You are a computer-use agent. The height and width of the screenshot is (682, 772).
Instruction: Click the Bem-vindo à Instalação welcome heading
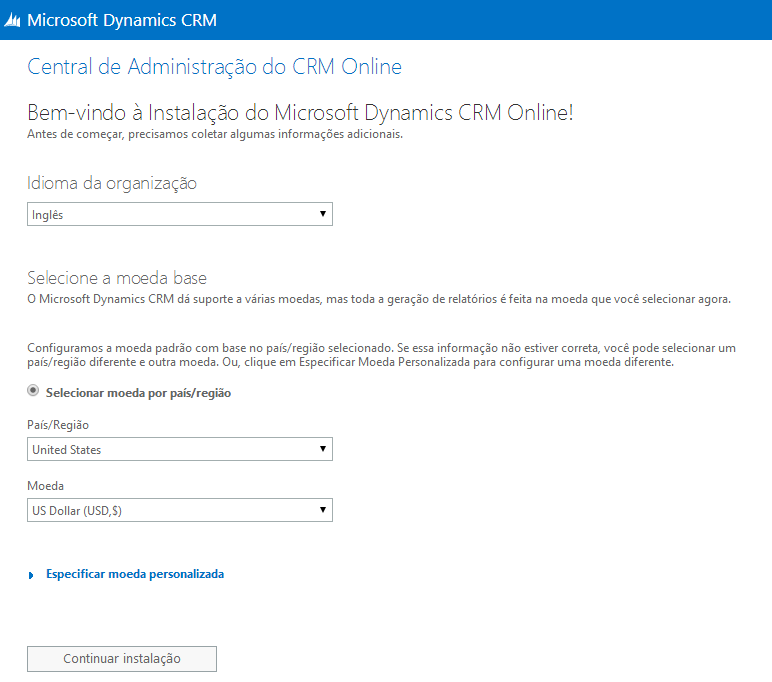[x=300, y=112]
